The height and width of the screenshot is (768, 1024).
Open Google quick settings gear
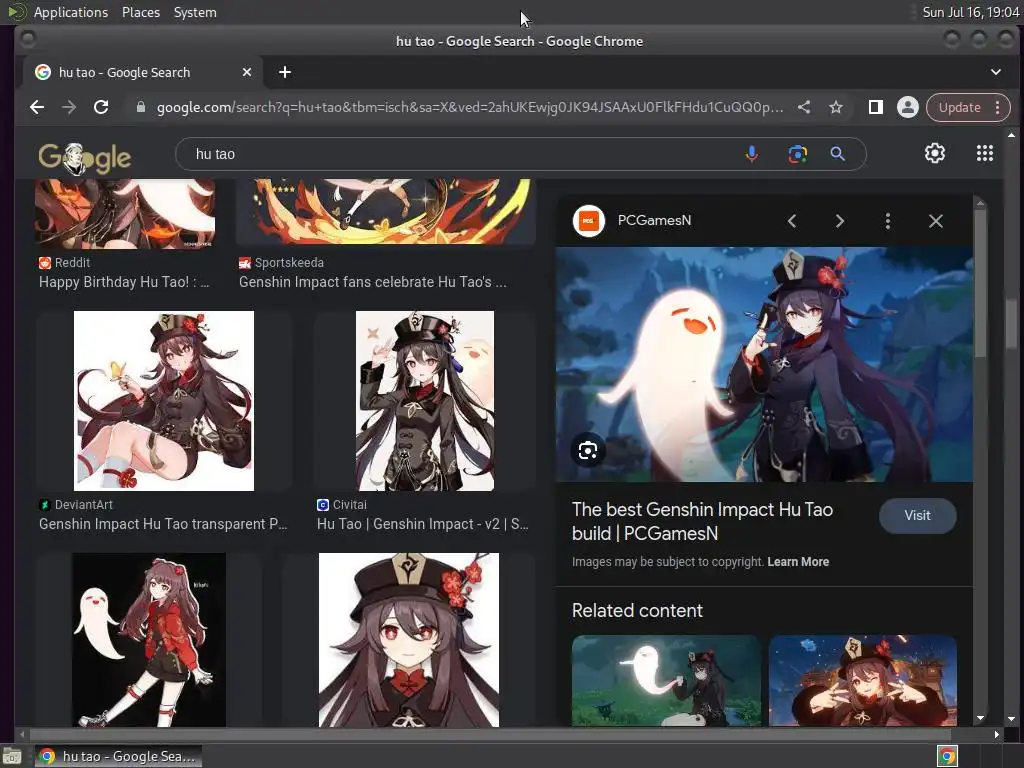(935, 153)
